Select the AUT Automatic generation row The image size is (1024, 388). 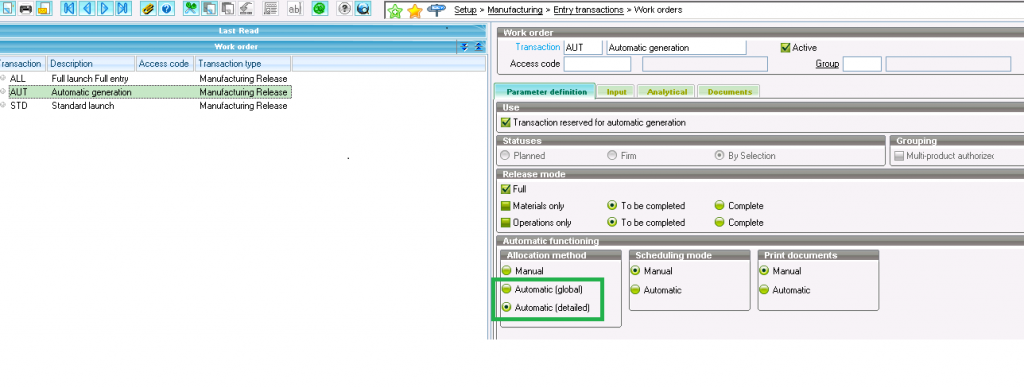(x=150, y=92)
